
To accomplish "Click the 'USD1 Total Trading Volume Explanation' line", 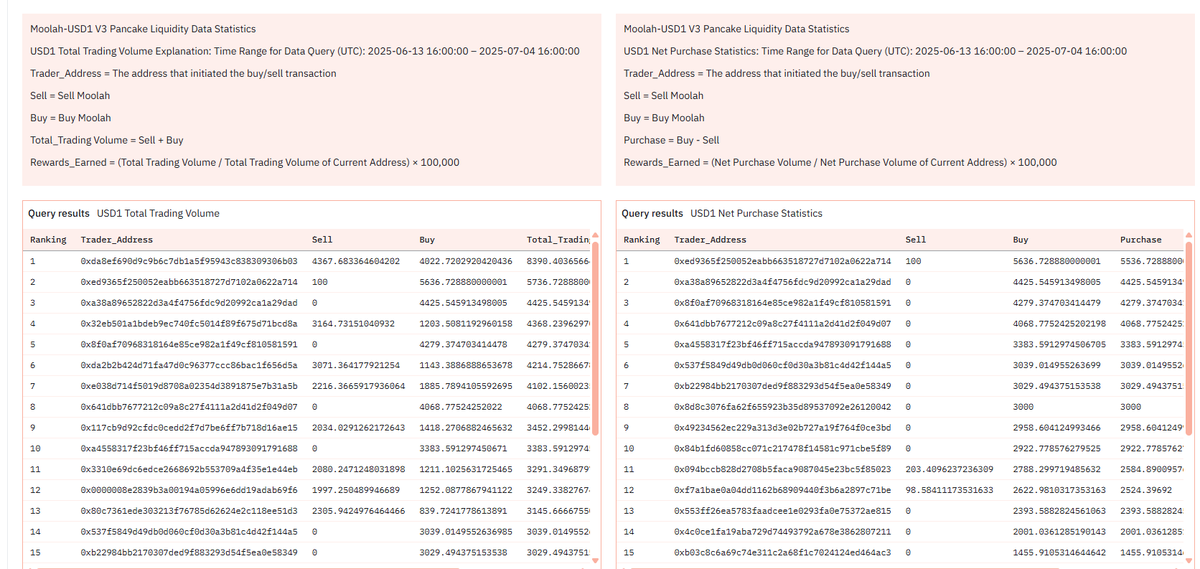I will (304, 50).
